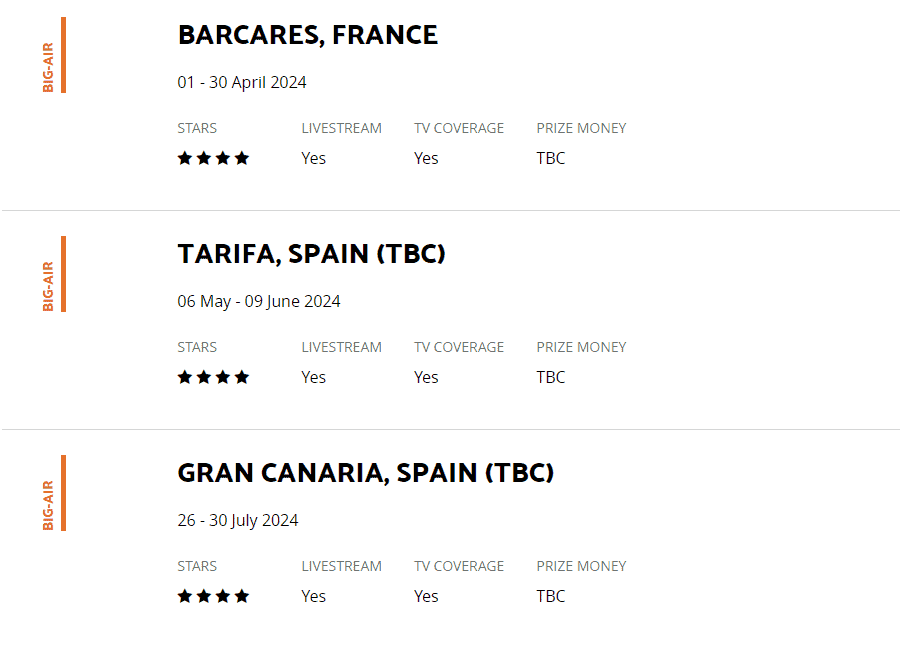Click the Tarifa Livestream Yes value
Image resolution: width=900 pixels, height=659 pixels.
pos(313,377)
